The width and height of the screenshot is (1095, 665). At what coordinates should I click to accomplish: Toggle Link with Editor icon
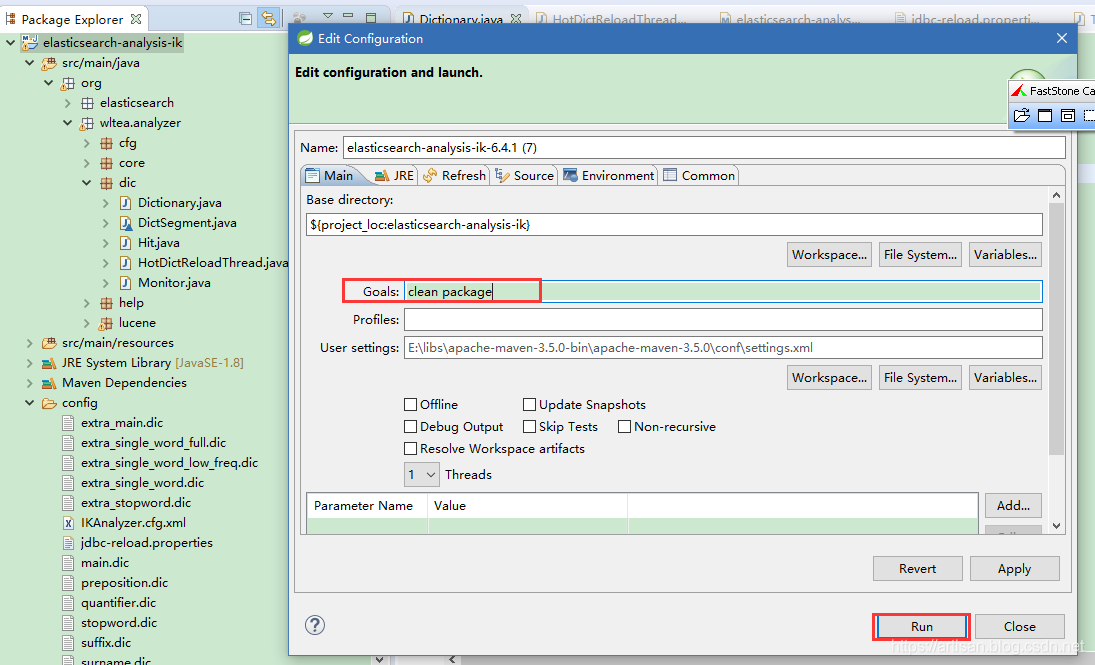(x=268, y=19)
